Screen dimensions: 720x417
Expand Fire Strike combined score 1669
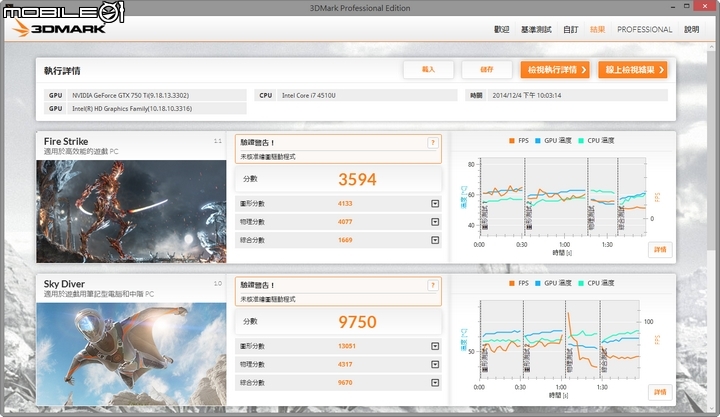tap(435, 240)
